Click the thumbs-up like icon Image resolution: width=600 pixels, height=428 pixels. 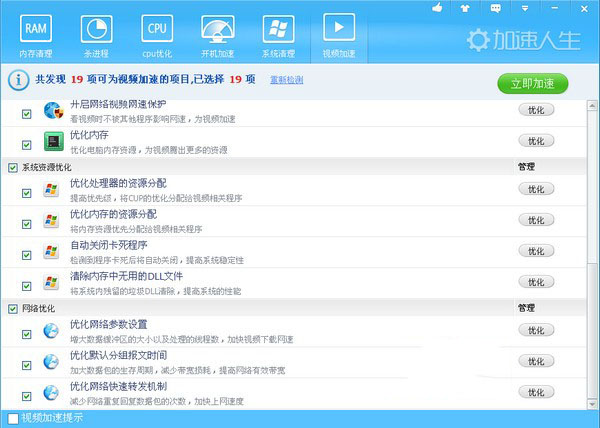coord(437,7)
